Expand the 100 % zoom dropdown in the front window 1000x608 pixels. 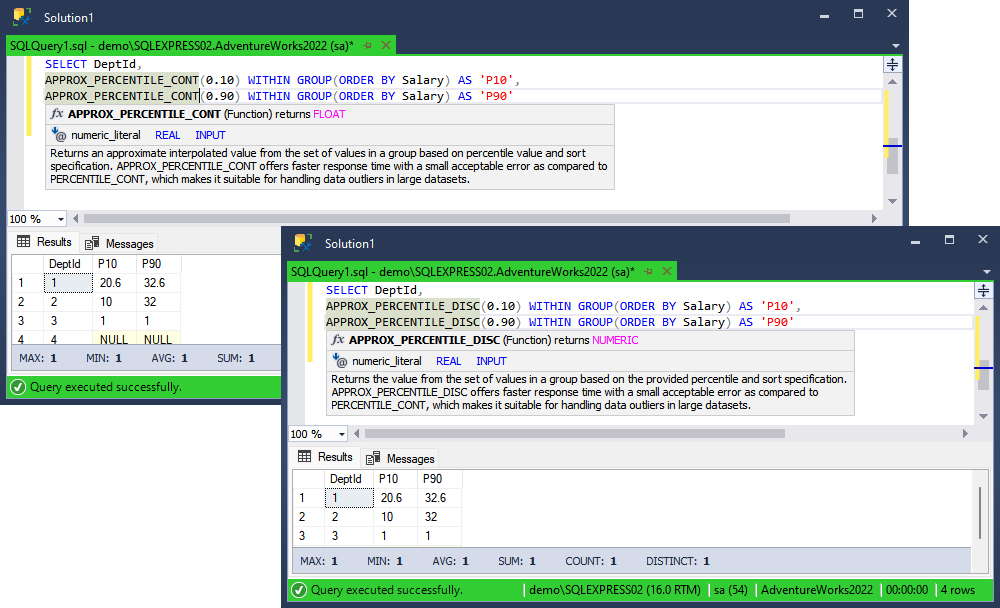point(342,434)
